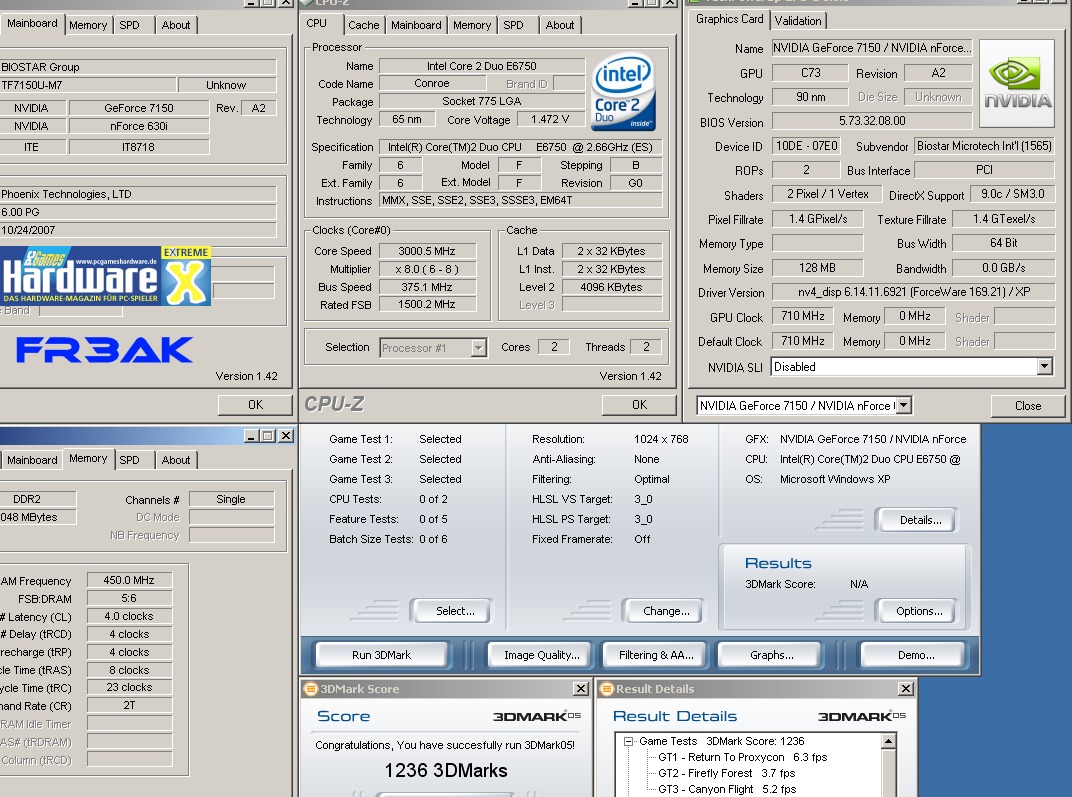Click the Graphs button in 3DMark
Screen dimensions: 1072x797
pyautogui.click(x=772, y=655)
